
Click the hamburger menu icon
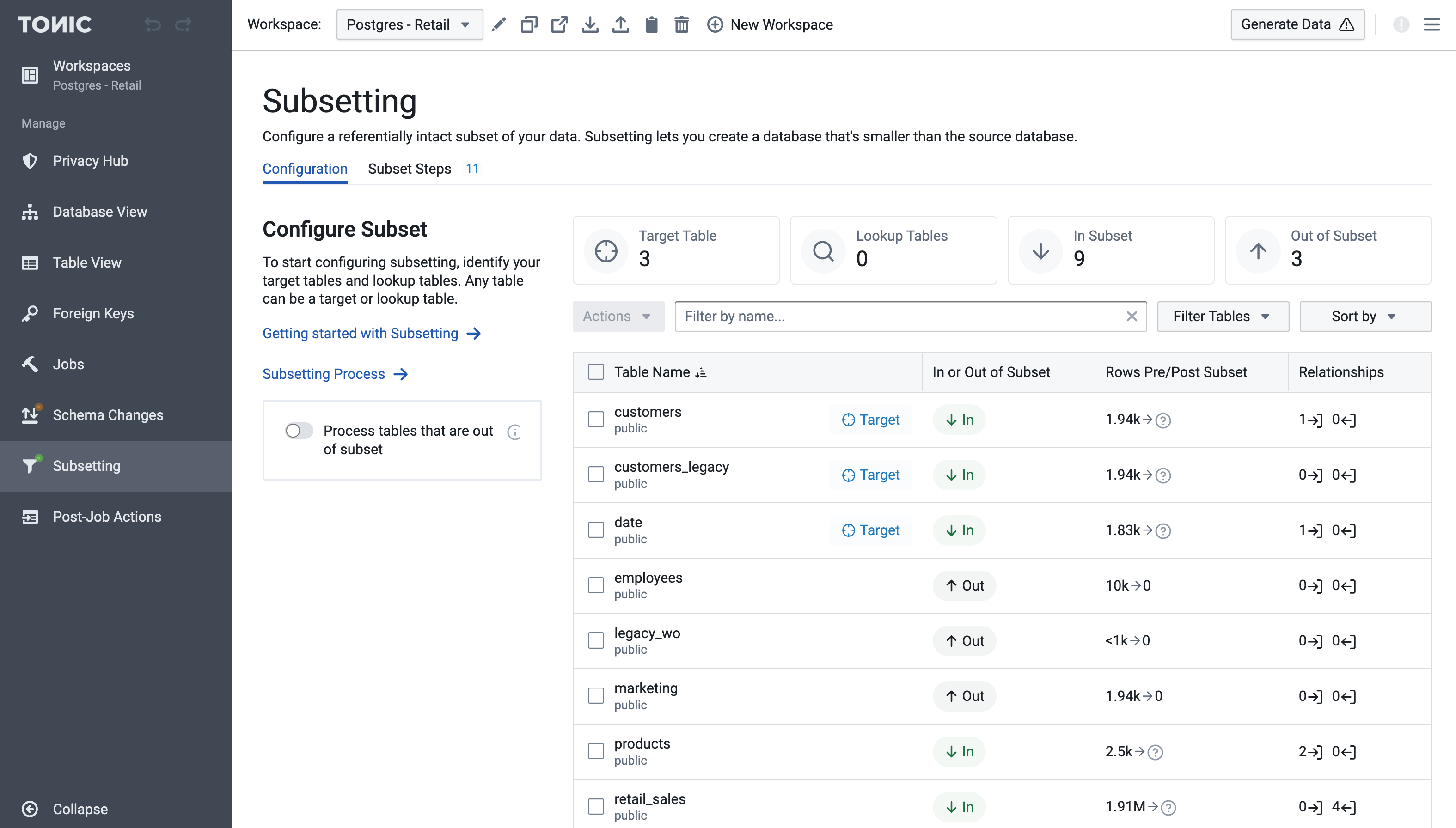click(1432, 24)
